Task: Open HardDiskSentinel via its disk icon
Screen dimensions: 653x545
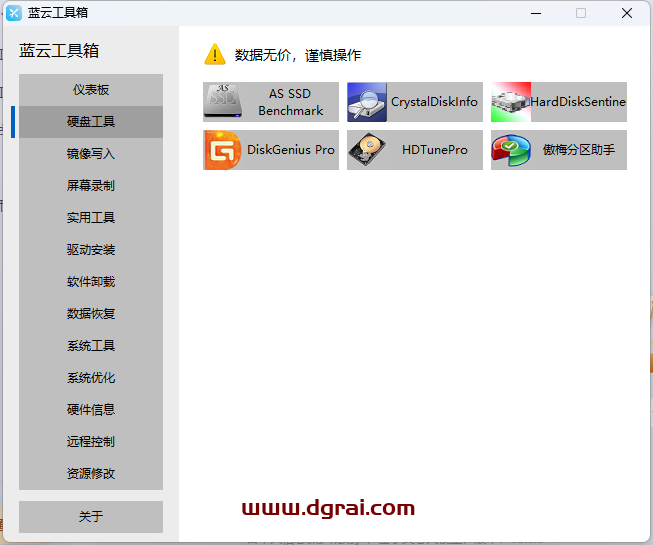Action: point(511,102)
